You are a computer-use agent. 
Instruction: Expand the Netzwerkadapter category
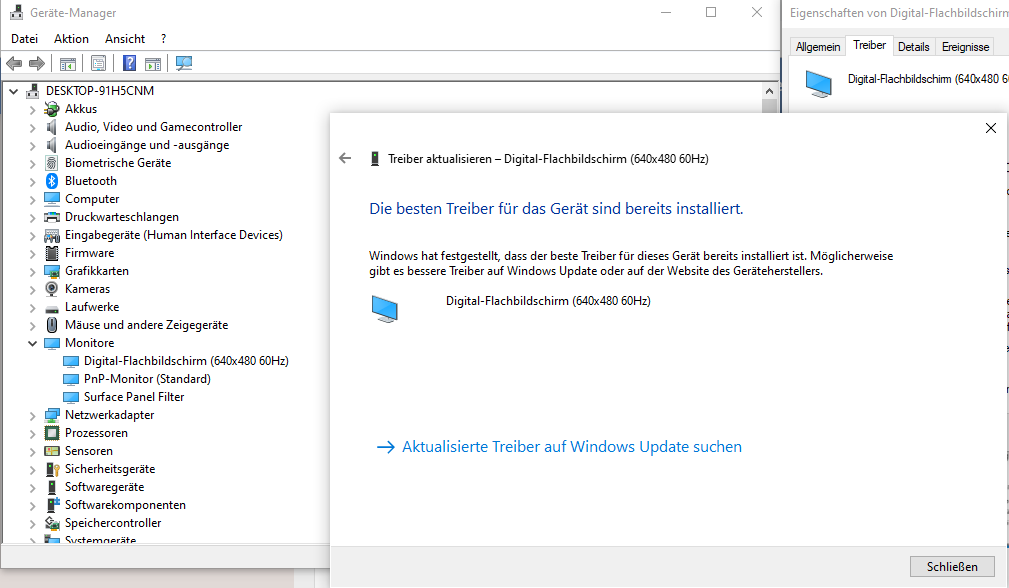pyautogui.click(x=33, y=416)
